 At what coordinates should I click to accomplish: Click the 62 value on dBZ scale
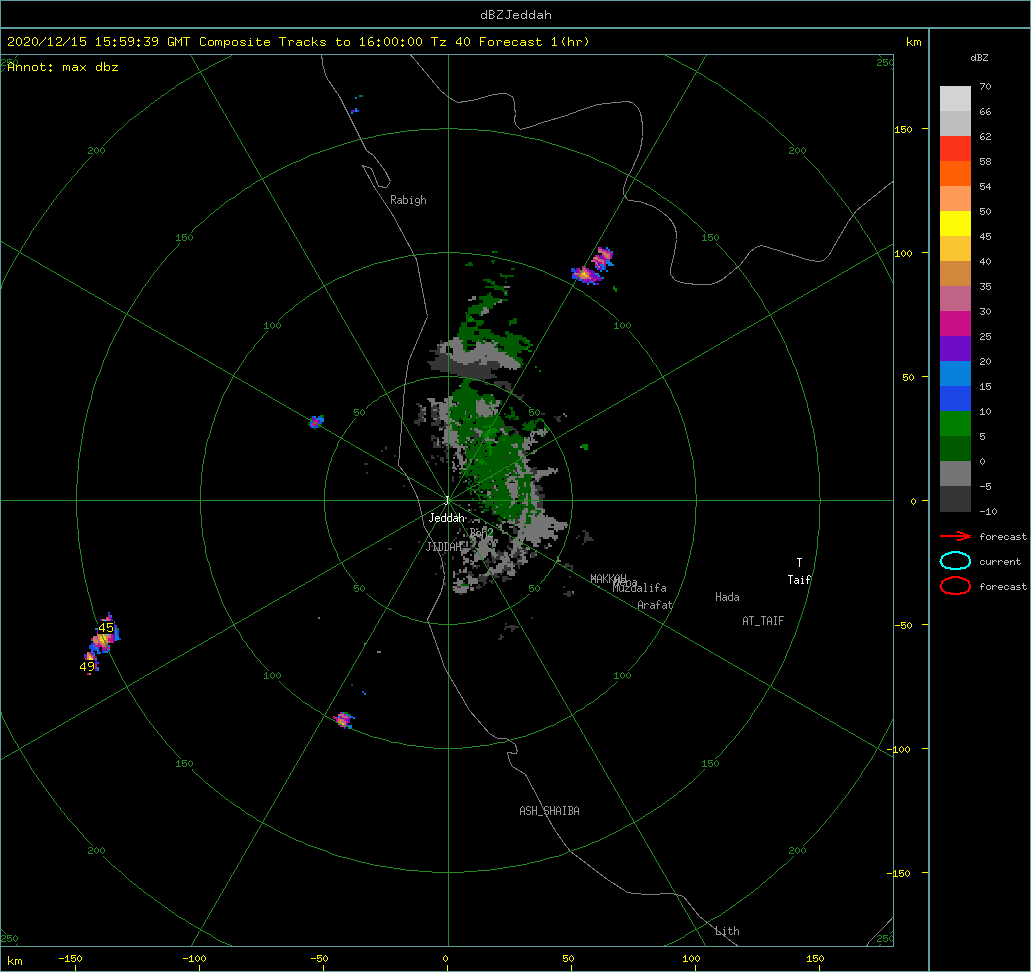coord(985,137)
